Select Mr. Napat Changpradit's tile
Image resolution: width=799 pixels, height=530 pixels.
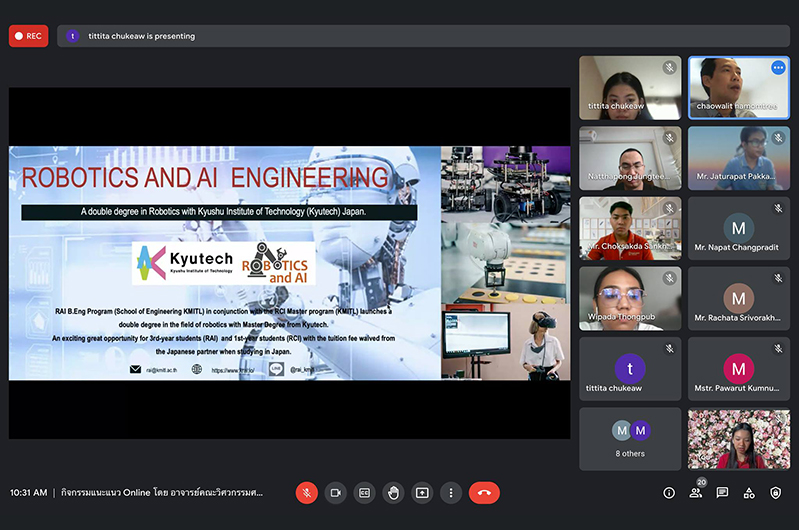tap(739, 228)
